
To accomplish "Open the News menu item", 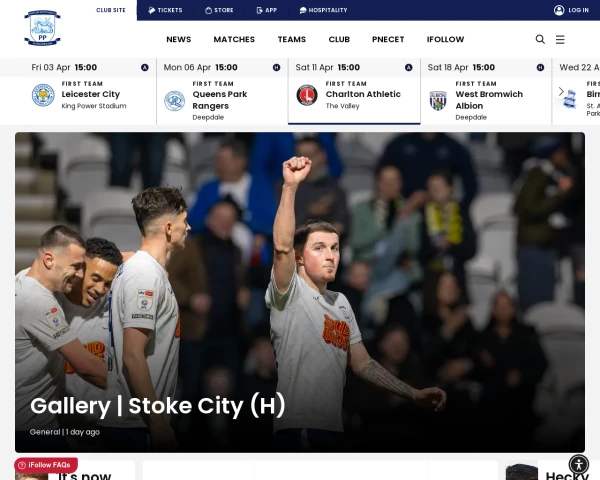I will (179, 39).
